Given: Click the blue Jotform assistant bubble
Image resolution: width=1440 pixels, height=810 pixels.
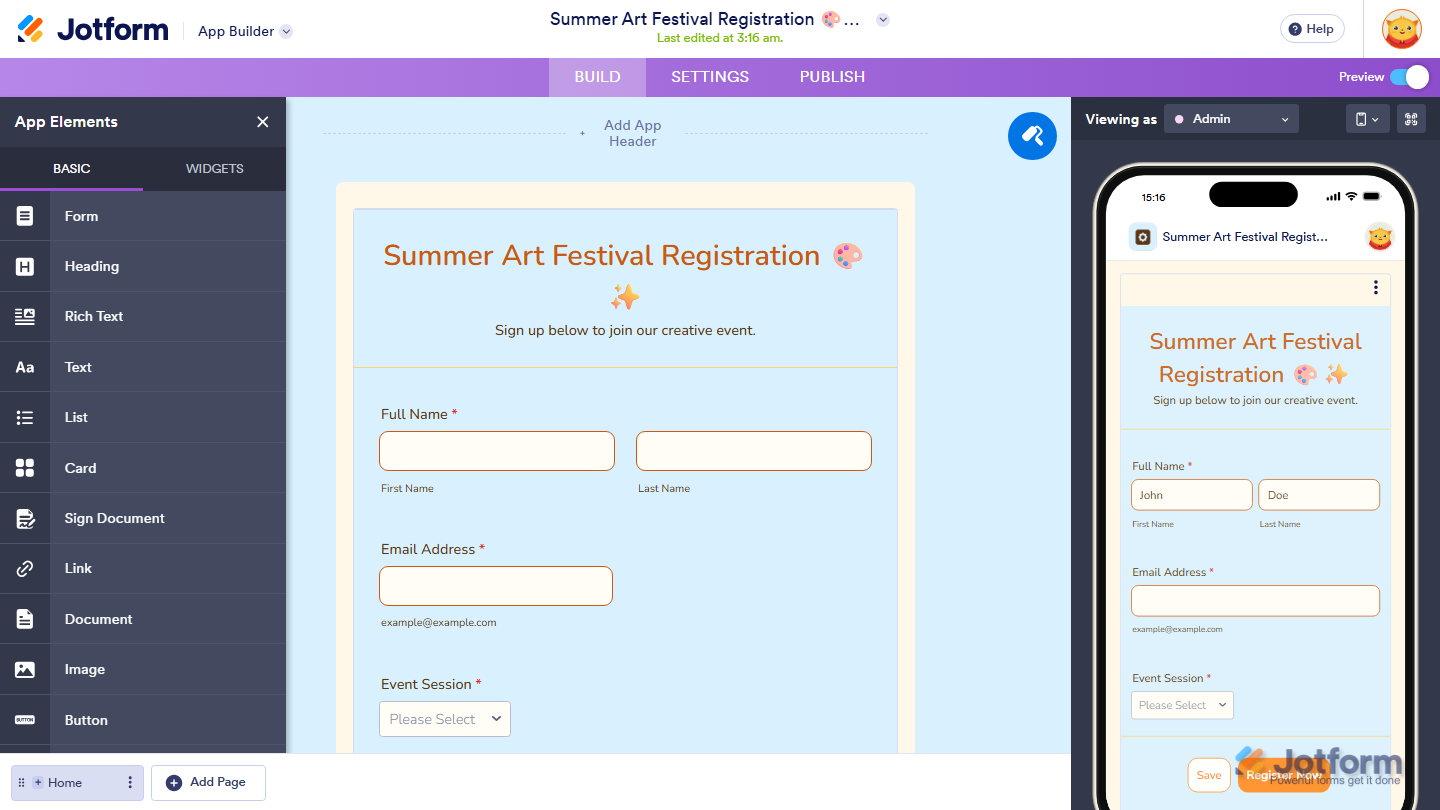Looking at the screenshot, I should (1032, 136).
